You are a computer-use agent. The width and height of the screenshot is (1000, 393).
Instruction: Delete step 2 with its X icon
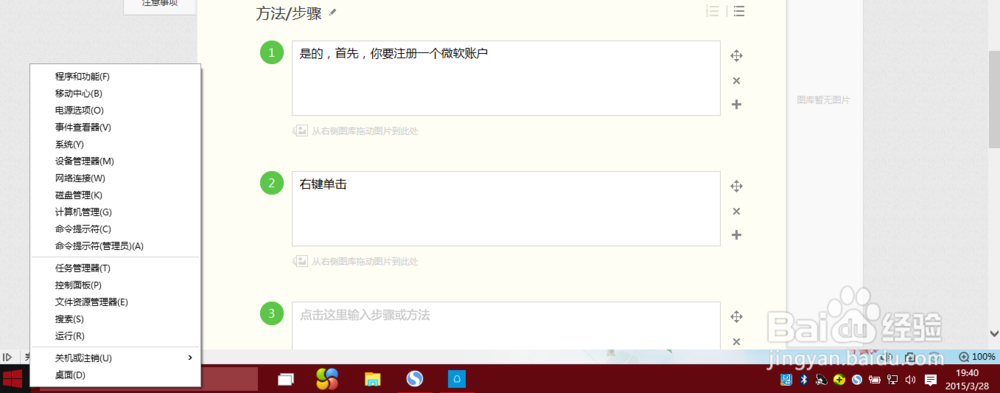coord(736,211)
